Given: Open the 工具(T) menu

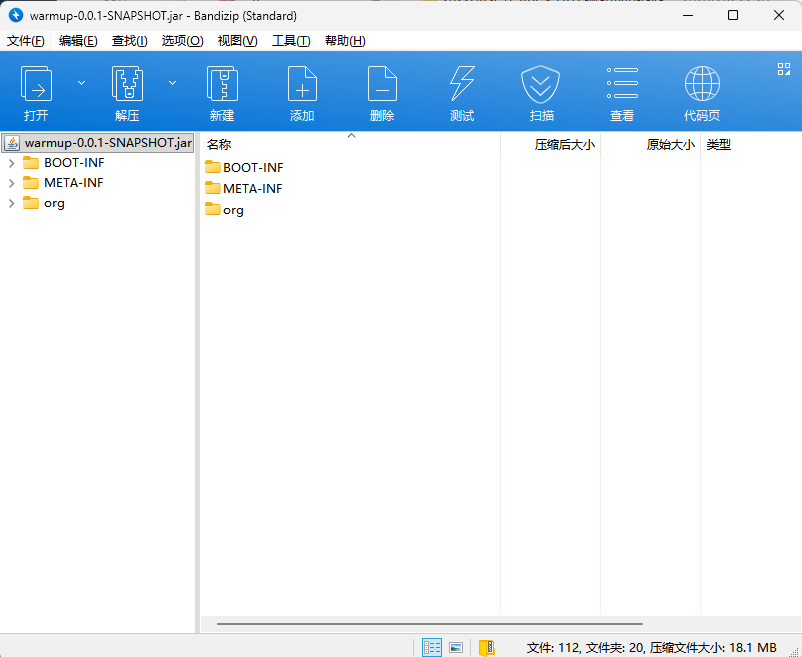Looking at the screenshot, I should pyautogui.click(x=291, y=41).
